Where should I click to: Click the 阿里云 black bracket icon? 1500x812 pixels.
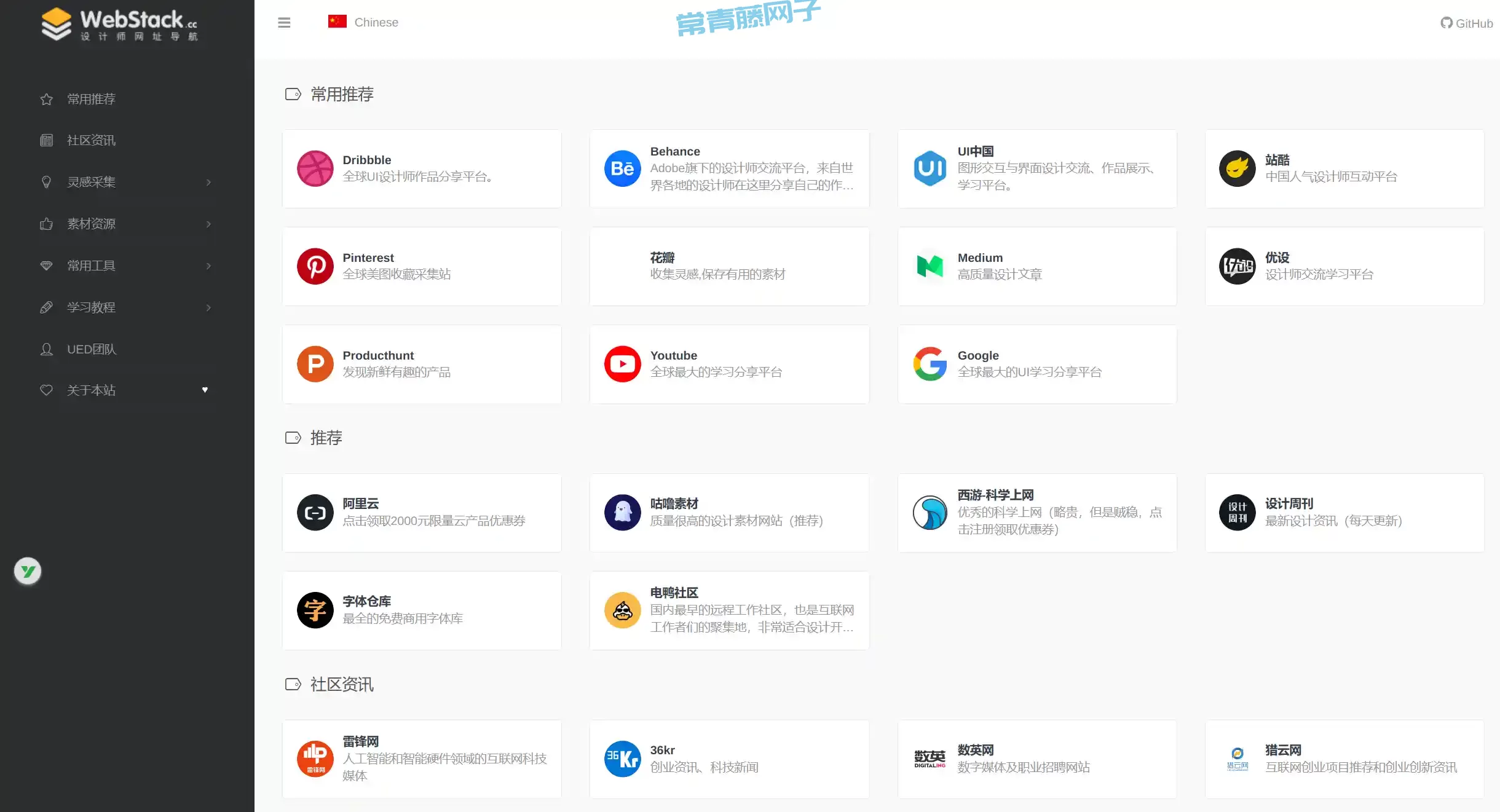315,513
